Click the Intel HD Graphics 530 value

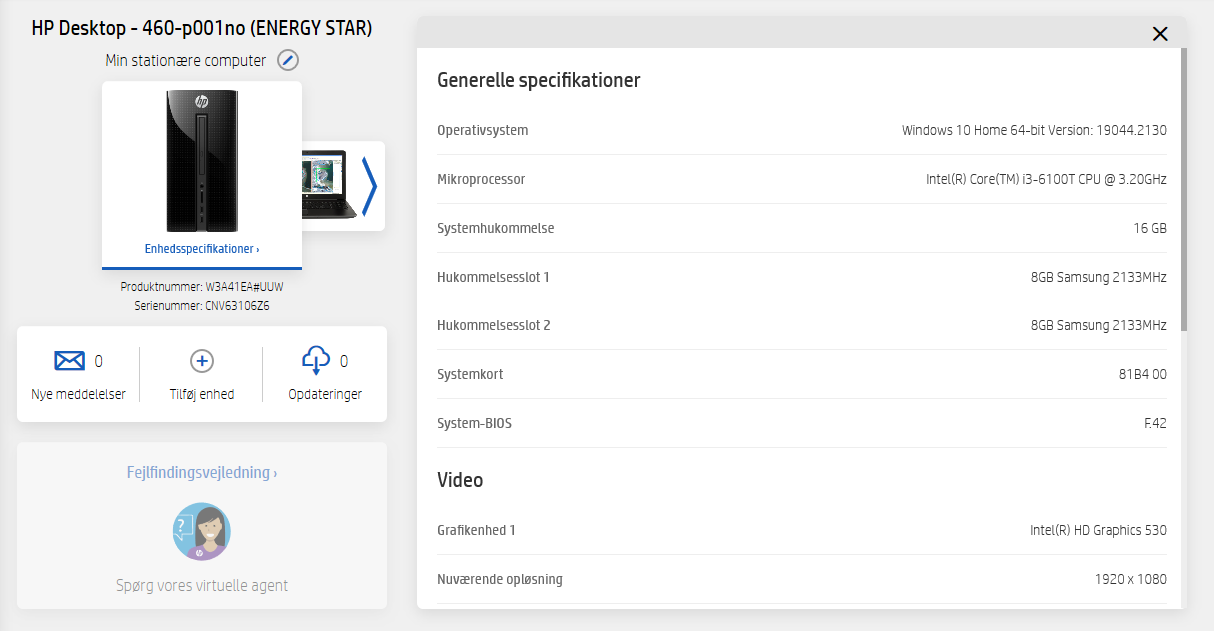(x=1098, y=530)
